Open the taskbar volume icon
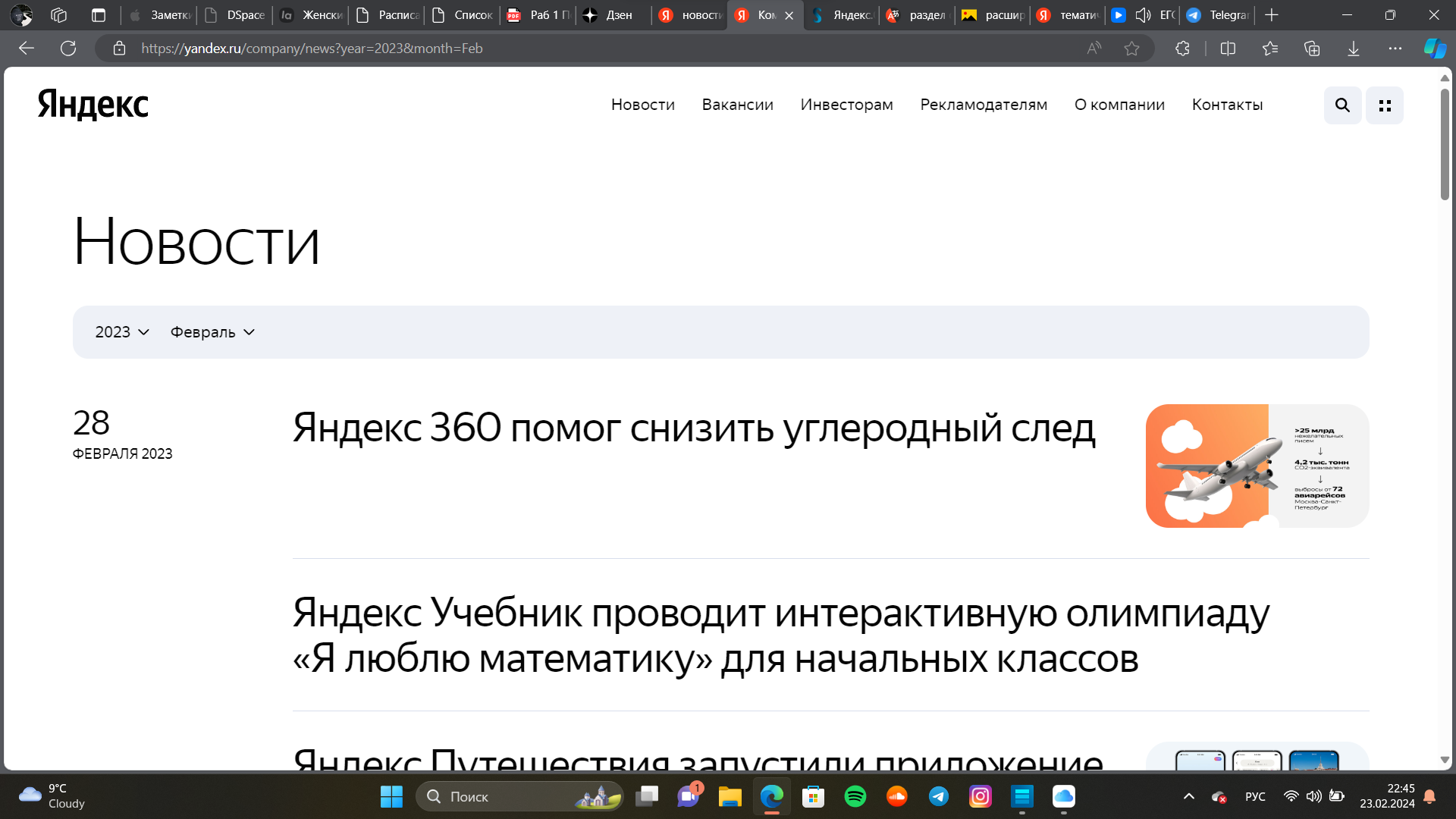The width and height of the screenshot is (1456, 819). click(x=1314, y=796)
